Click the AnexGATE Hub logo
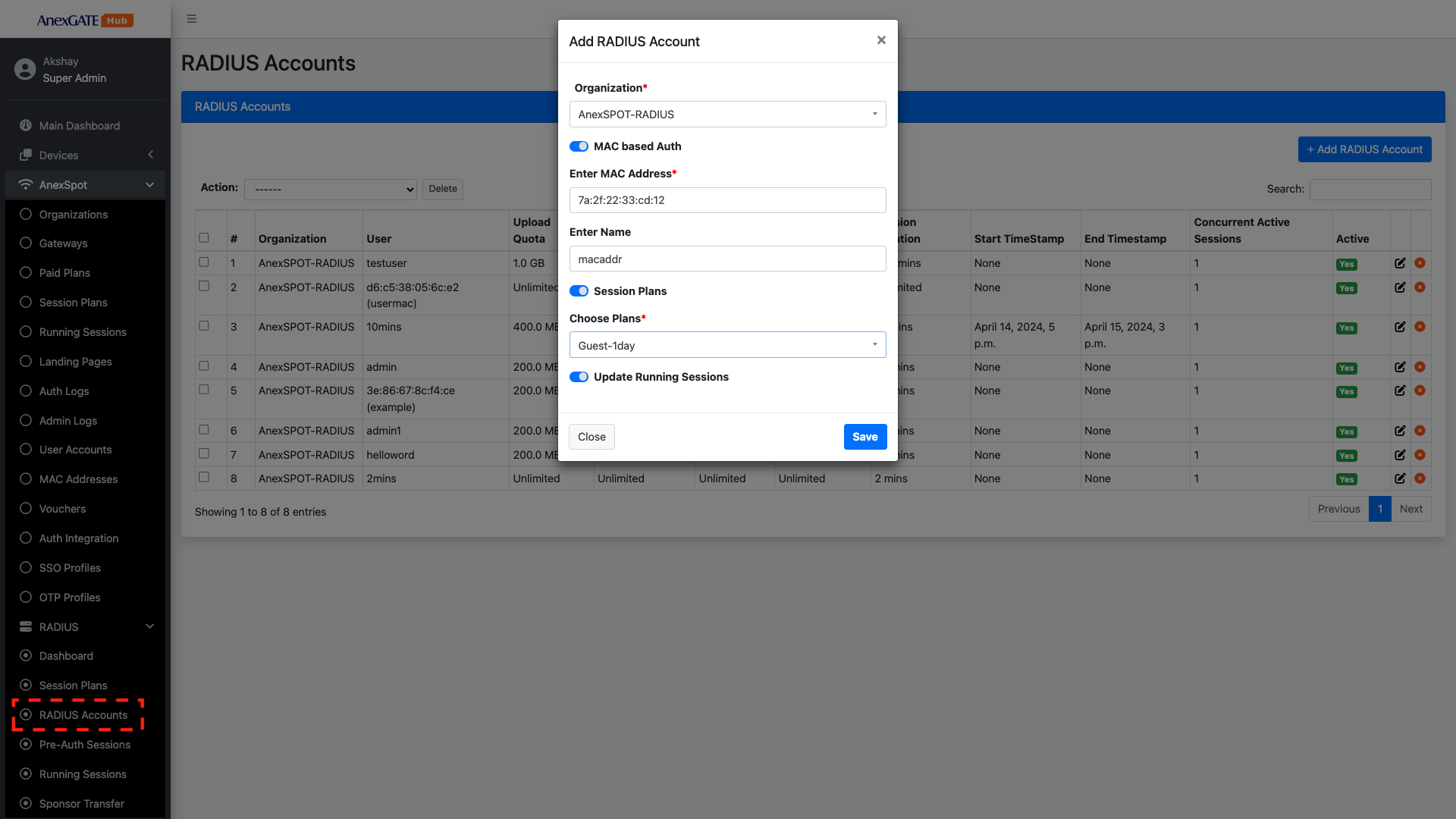Screen dimensions: 1456x819 [x=85, y=20]
